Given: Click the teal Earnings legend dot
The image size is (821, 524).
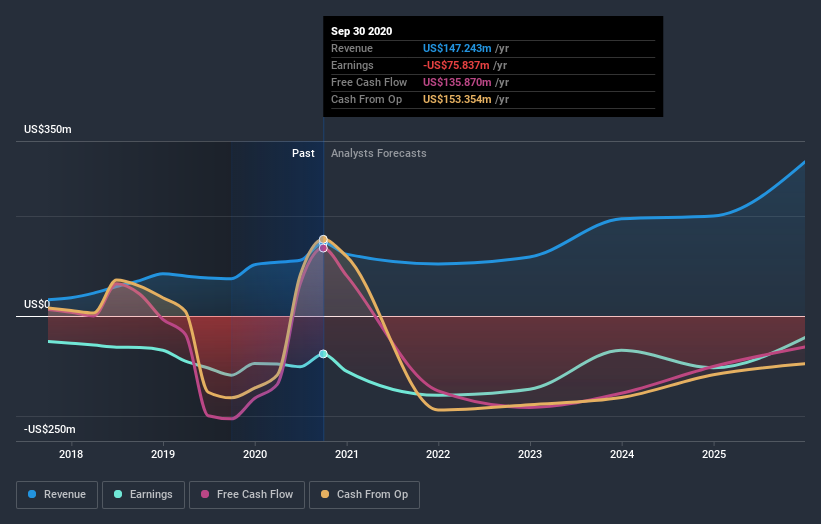Looking at the screenshot, I should tap(118, 494).
